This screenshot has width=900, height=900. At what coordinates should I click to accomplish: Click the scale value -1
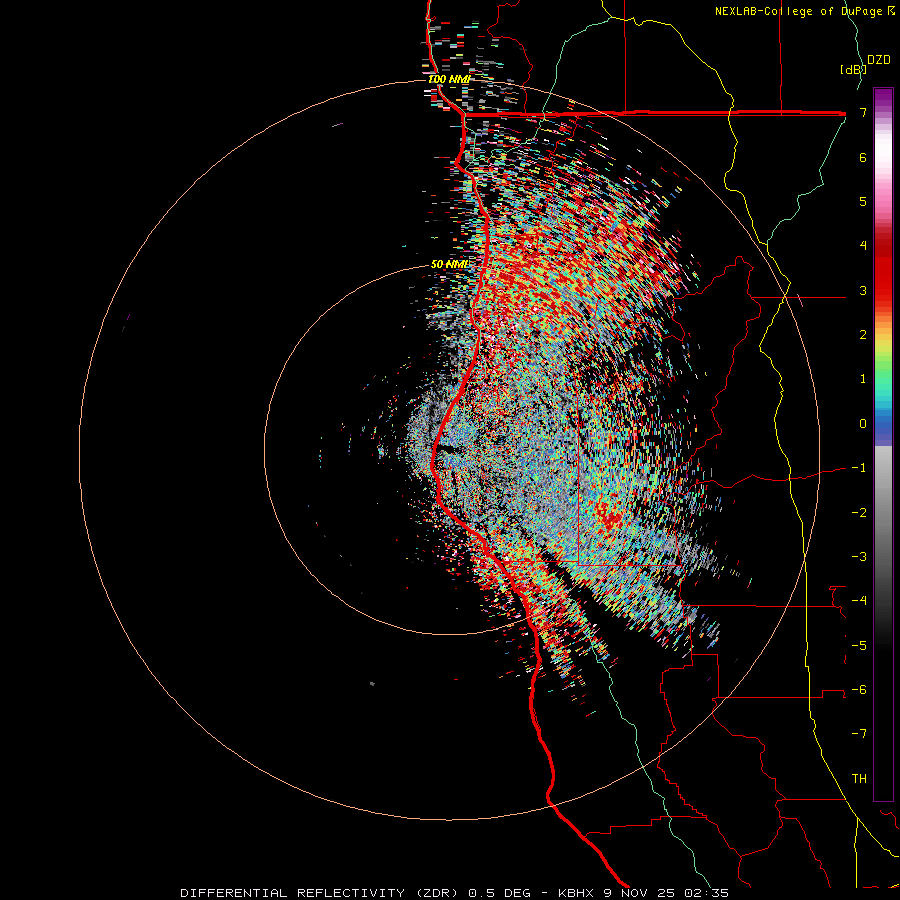click(x=859, y=468)
